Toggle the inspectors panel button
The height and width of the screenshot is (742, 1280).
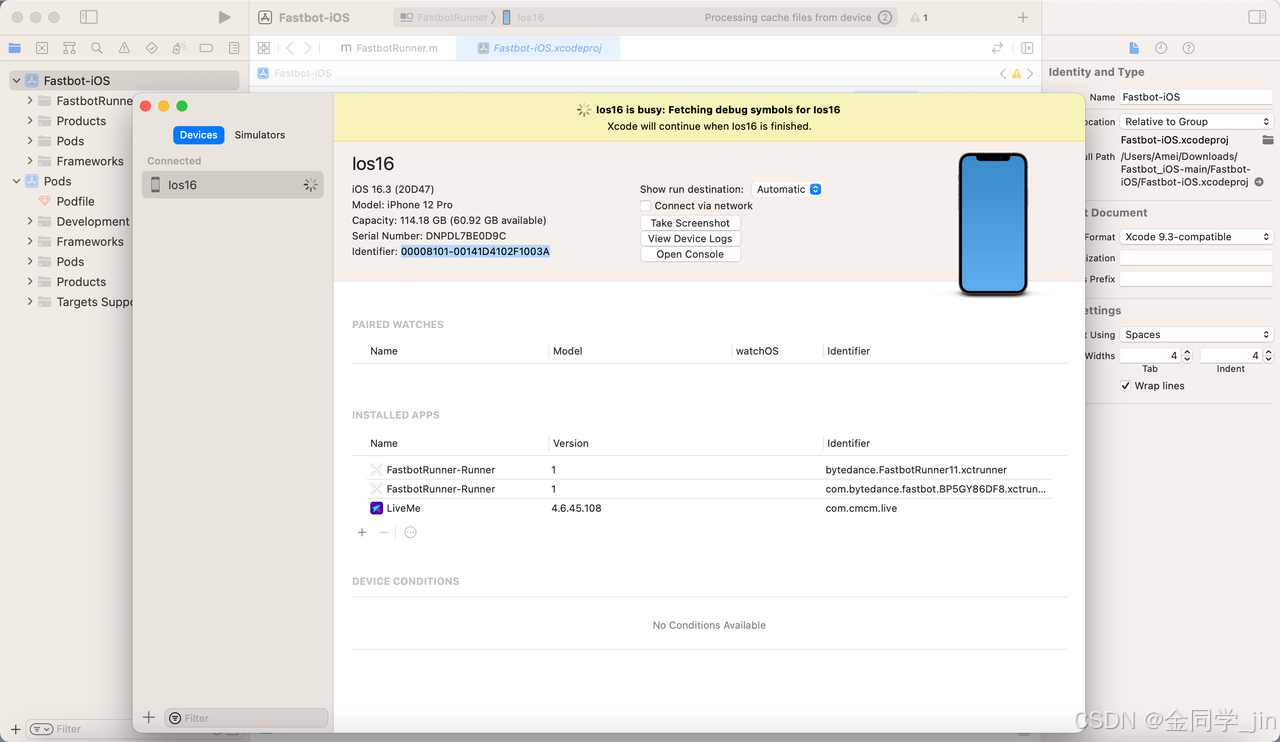(x=1257, y=17)
